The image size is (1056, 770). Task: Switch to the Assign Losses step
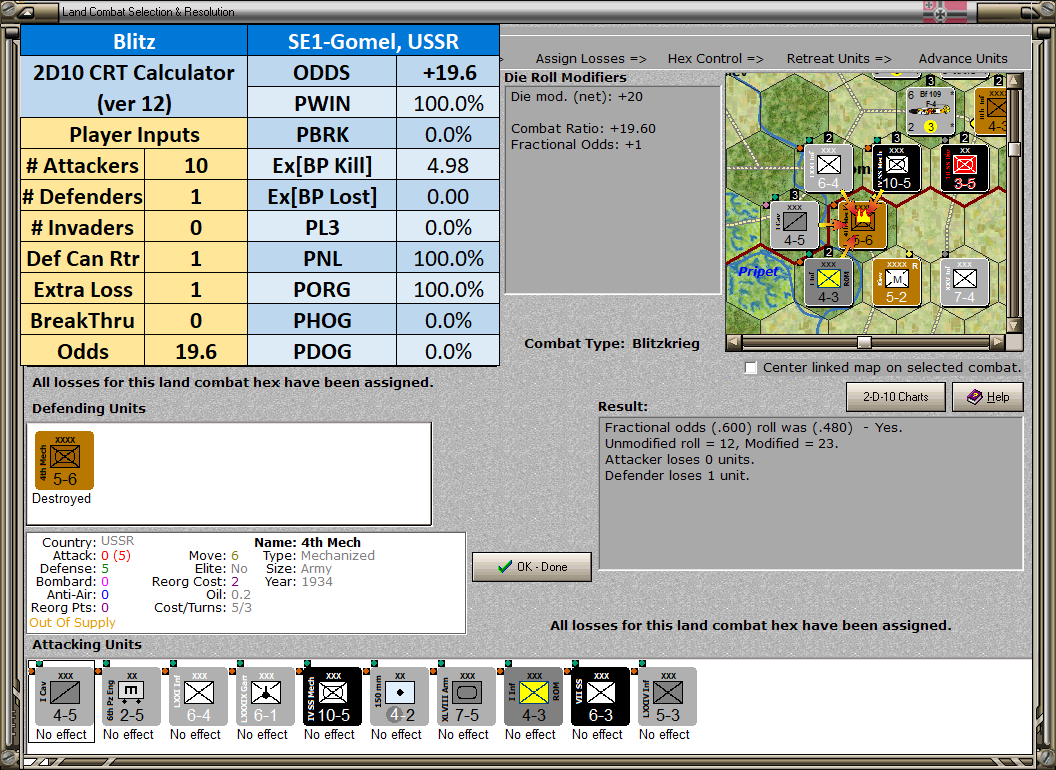(x=591, y=59)
